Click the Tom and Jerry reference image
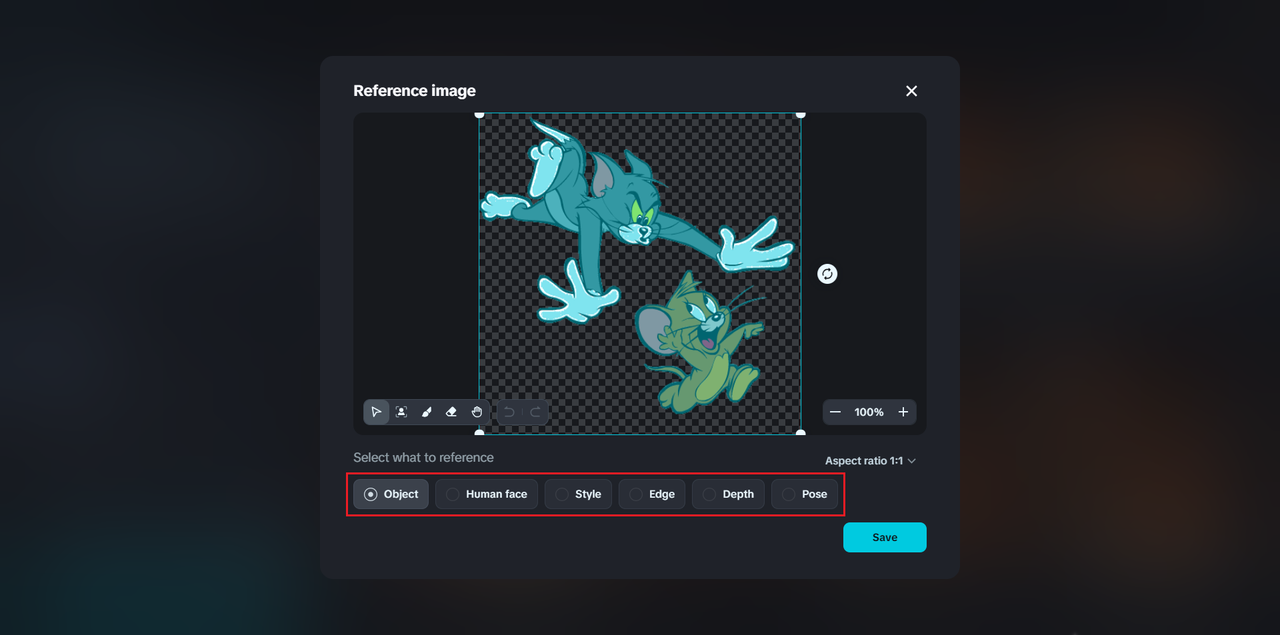Viewport: 1280px width, 635px height. [x=640, y=274]
